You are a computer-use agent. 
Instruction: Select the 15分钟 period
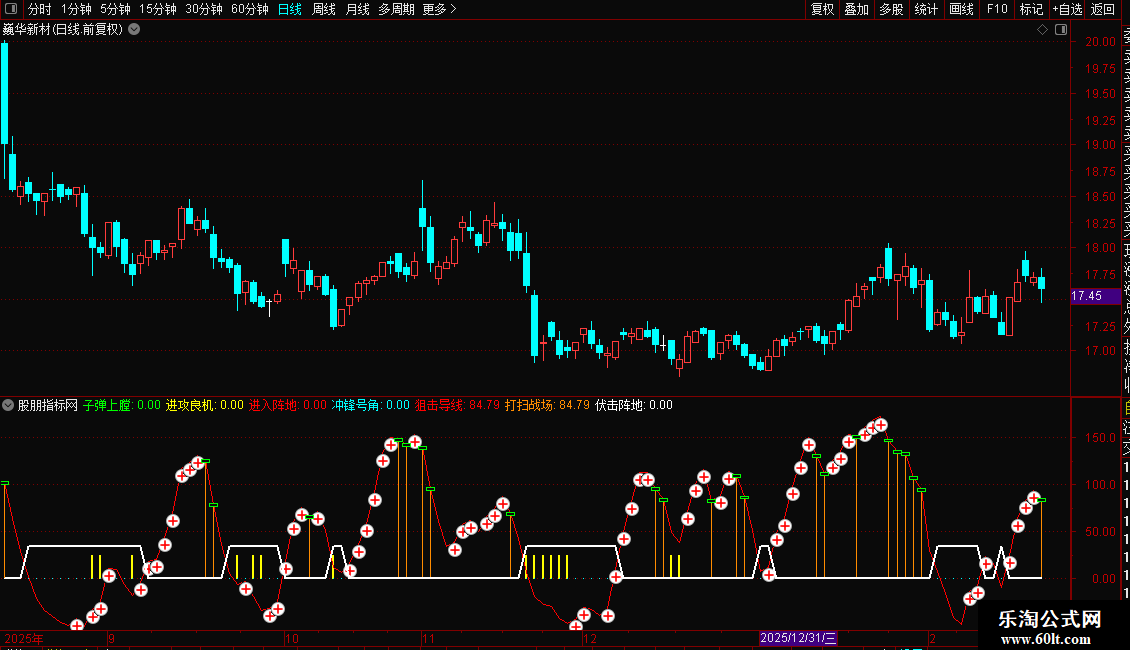[x=157, y=9]
